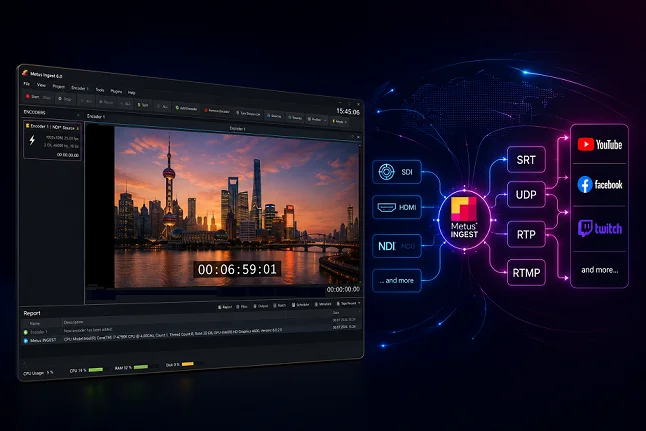Open the View menu
The width and height of the screenshot is (646, 431).
tap(41, 85)
